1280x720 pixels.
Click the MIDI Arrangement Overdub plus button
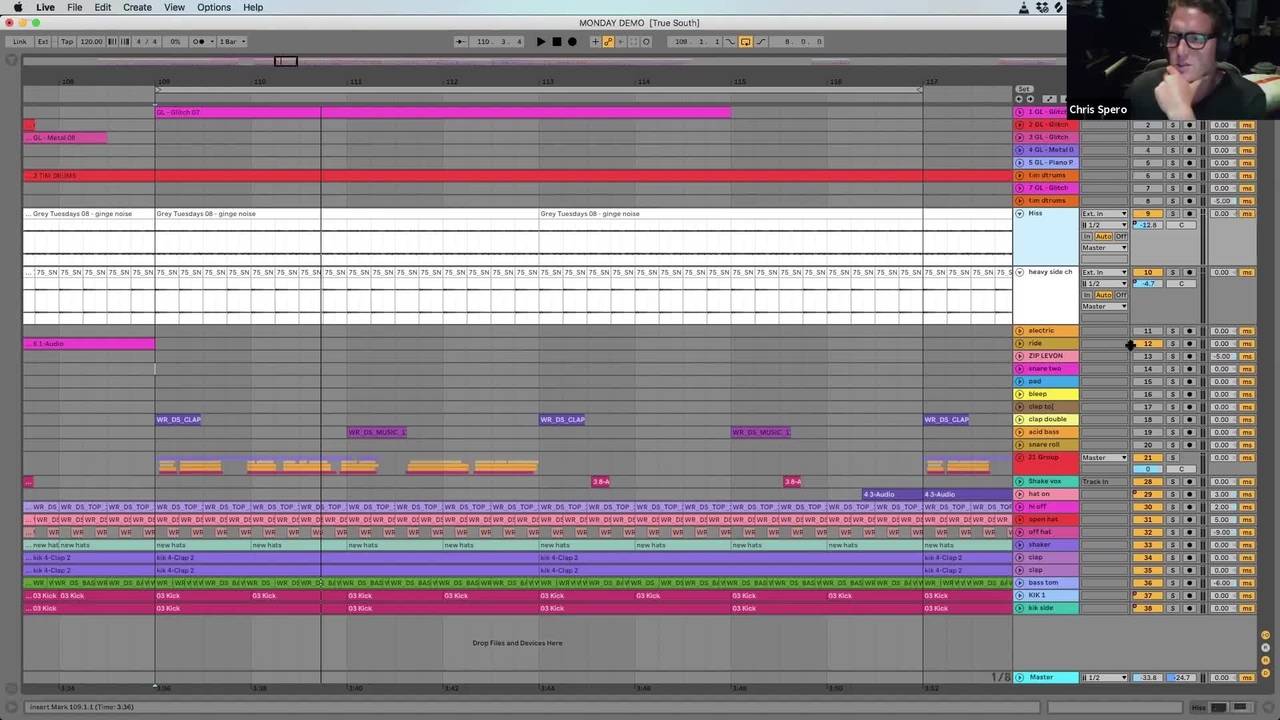(x=596, y=42)
